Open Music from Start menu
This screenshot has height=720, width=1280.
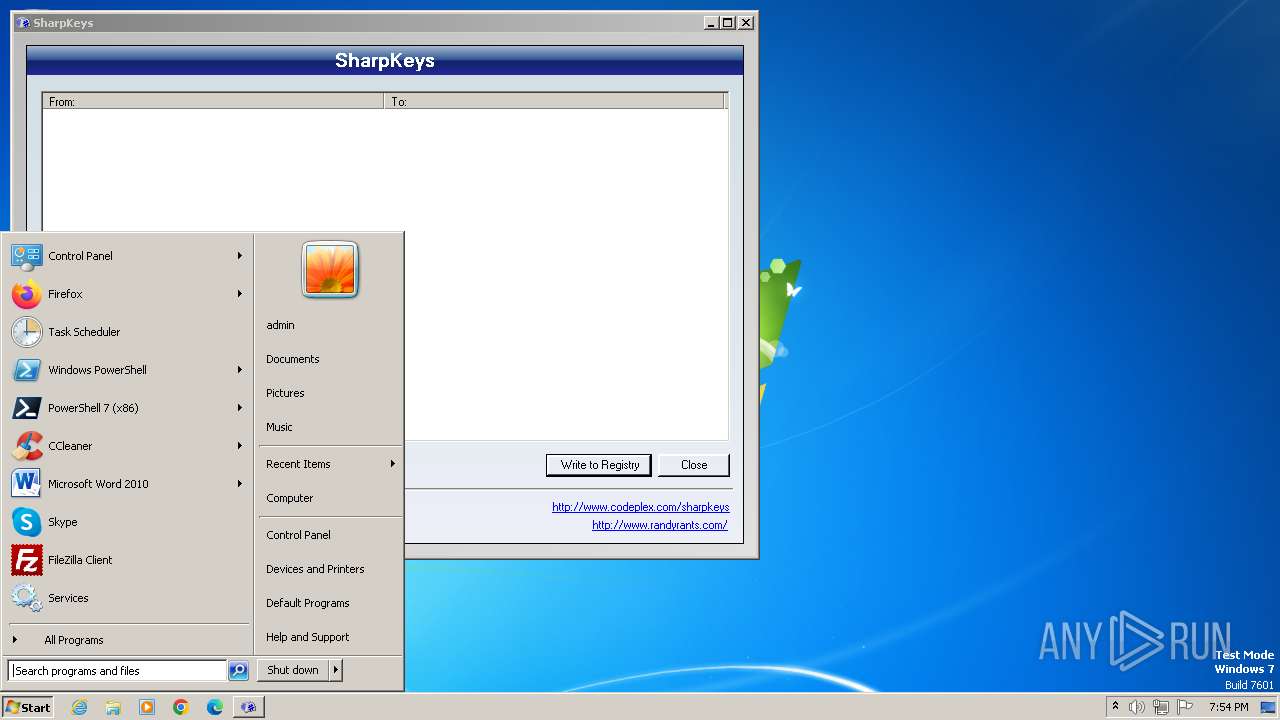(330, 427)
